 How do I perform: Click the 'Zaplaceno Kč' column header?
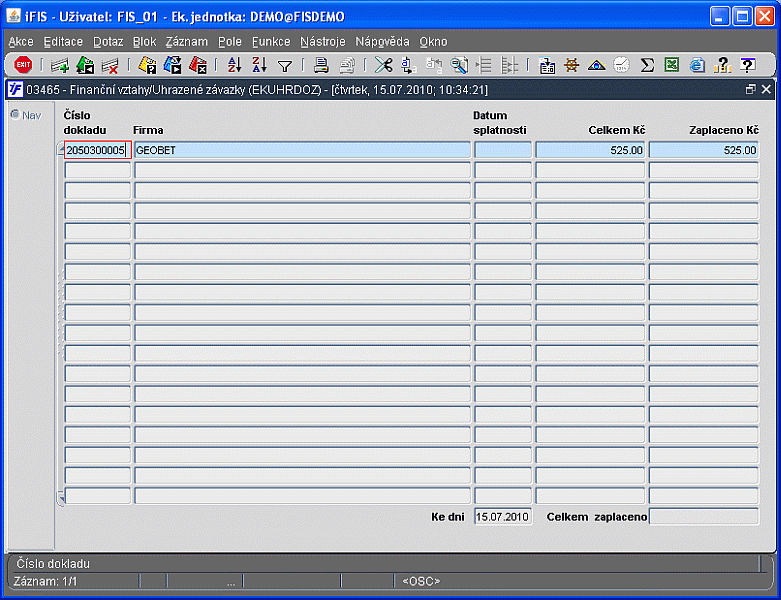coord(724,130)
